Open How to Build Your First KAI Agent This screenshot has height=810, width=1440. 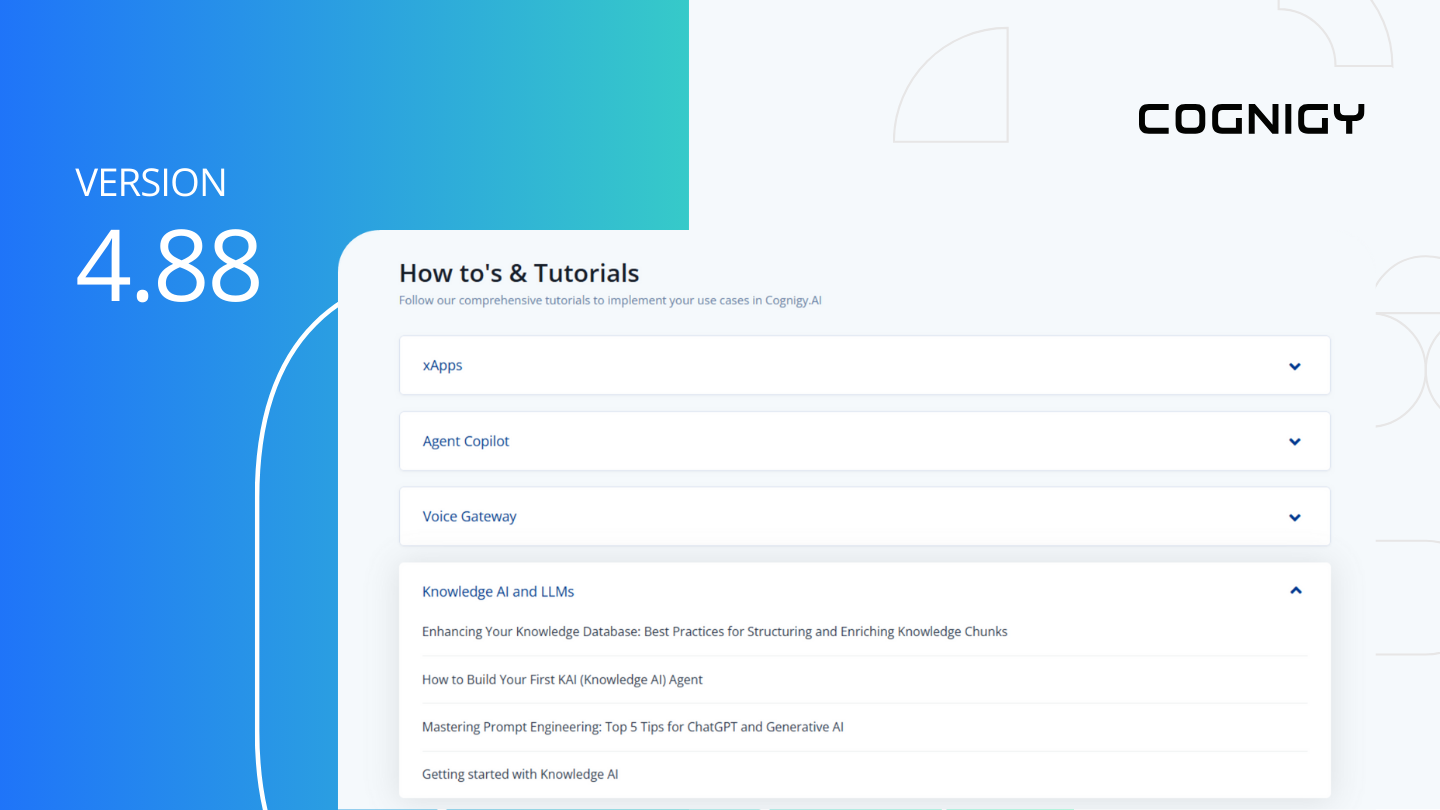562,679
